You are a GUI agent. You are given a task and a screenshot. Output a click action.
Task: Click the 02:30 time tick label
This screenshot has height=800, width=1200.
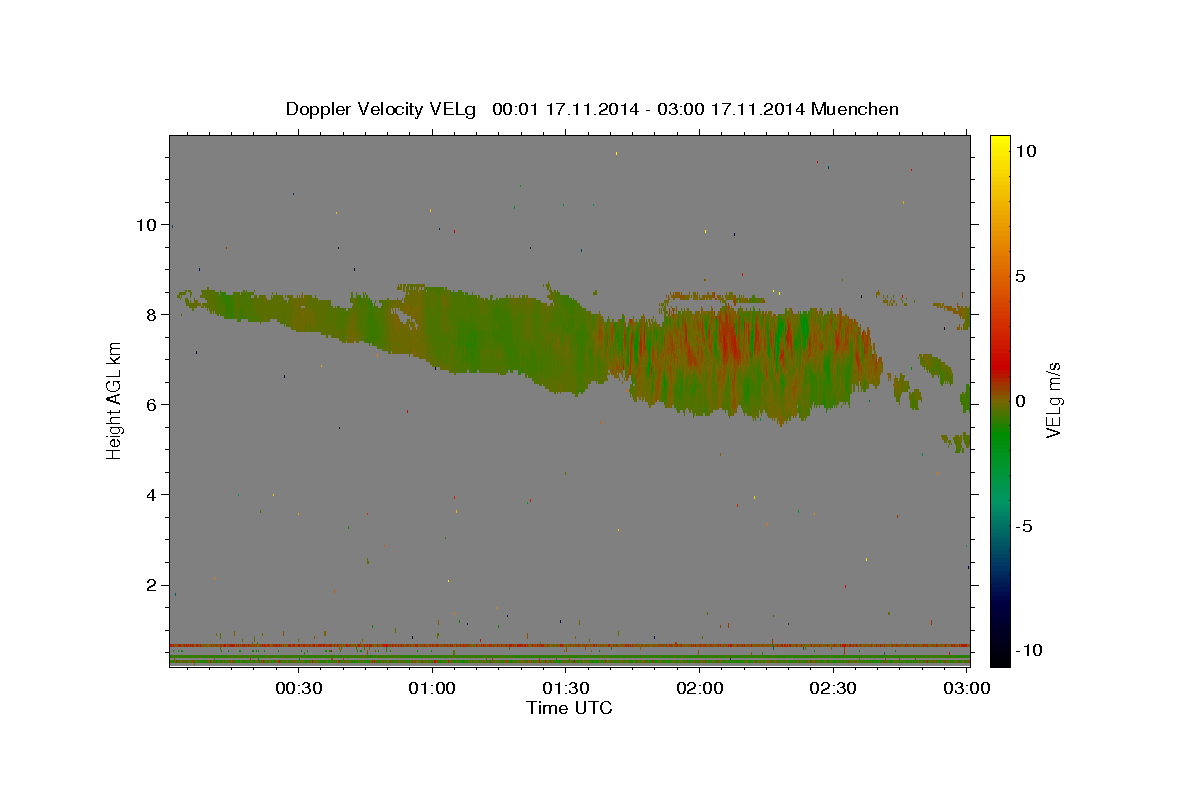tap(833, 688)
